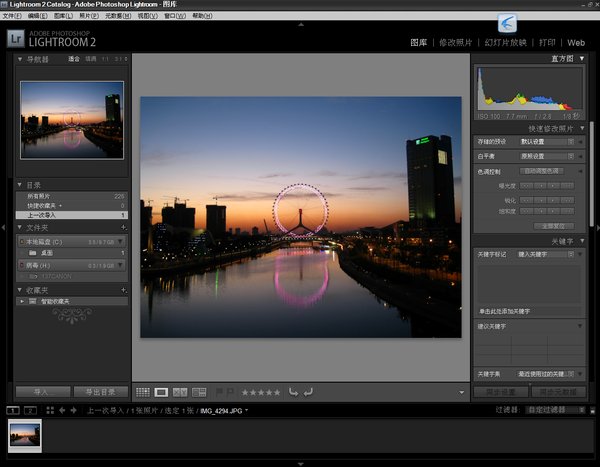Open compare view (XY) icon
Screen dimensions: 600x467
coord(181,392)
